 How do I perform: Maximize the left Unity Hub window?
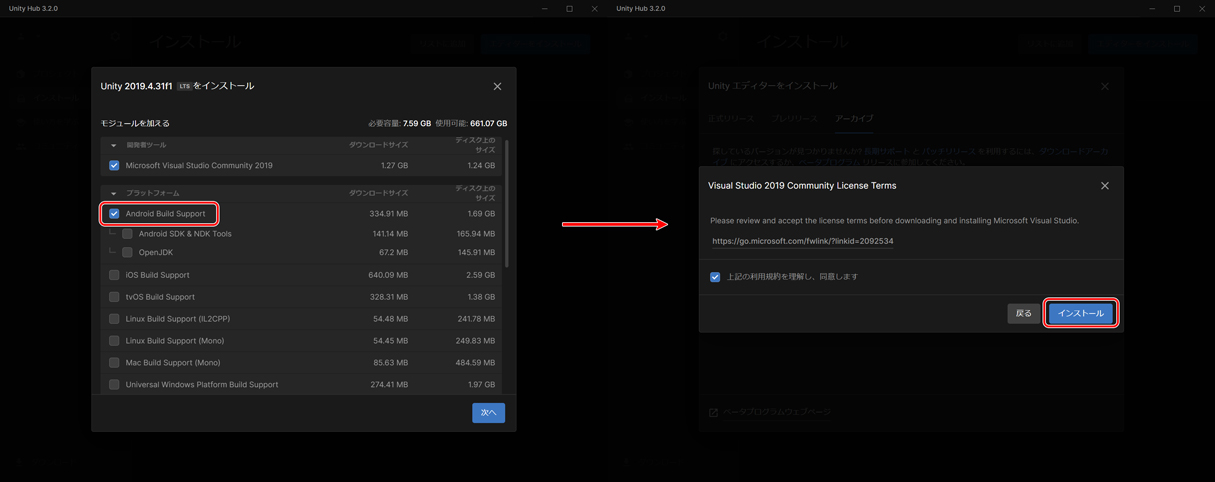point(570,8)
